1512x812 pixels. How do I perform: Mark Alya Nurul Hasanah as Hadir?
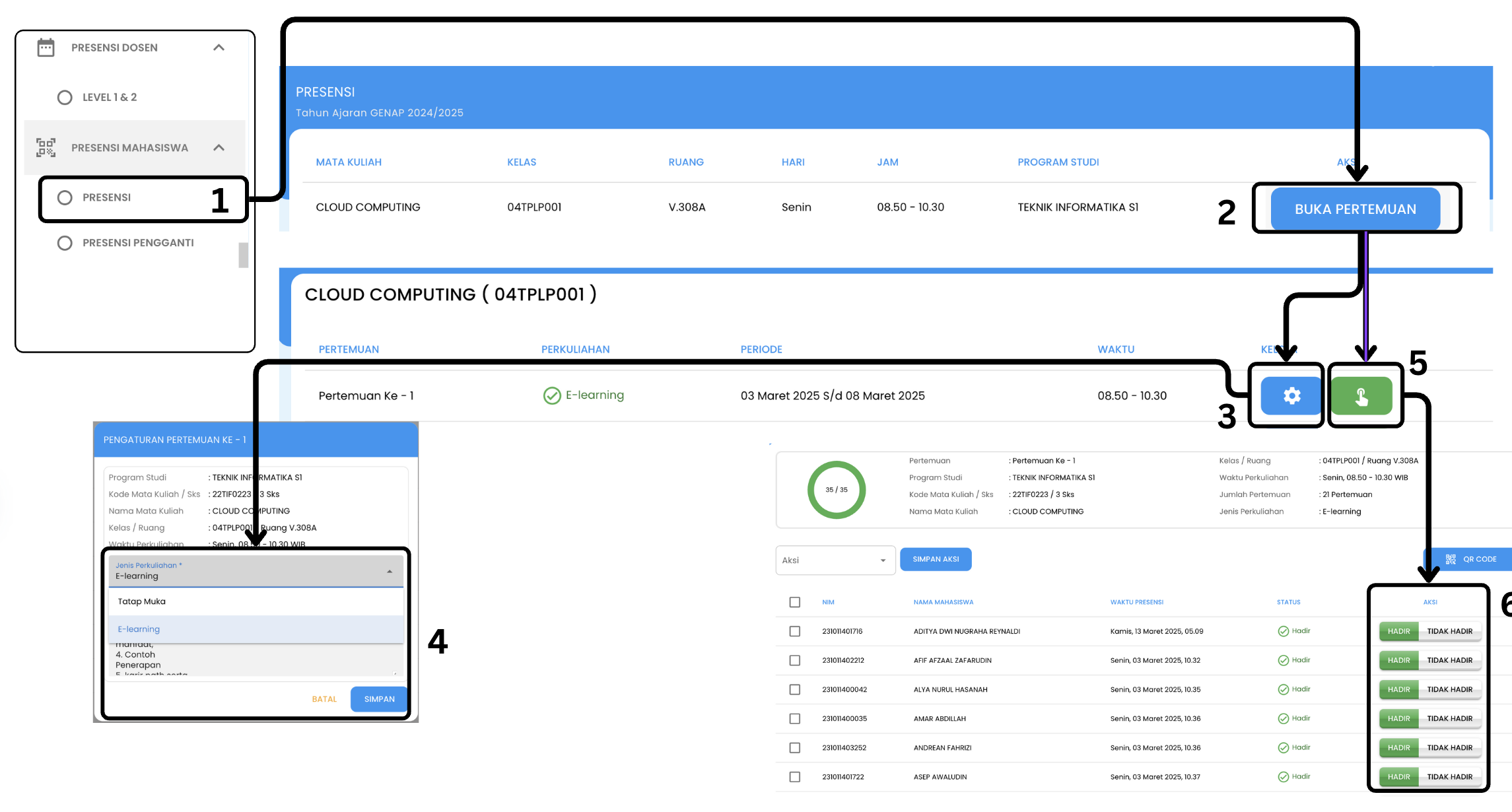point(1398,689)
